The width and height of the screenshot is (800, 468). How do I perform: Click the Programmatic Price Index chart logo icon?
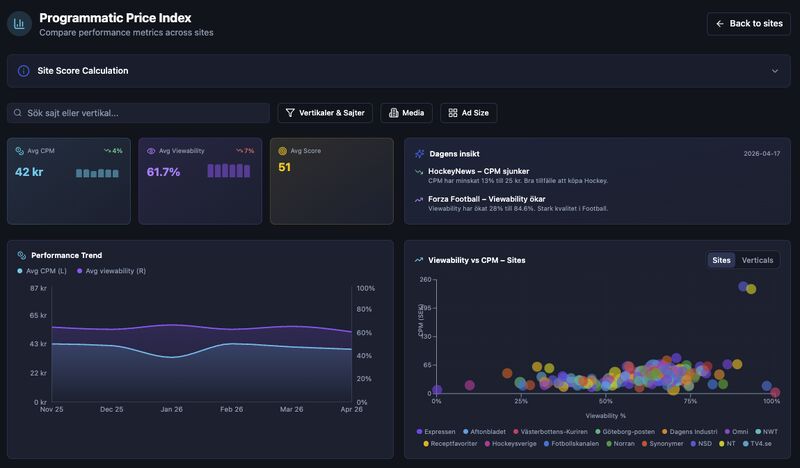pyautogui.click(x=19, y=23)
